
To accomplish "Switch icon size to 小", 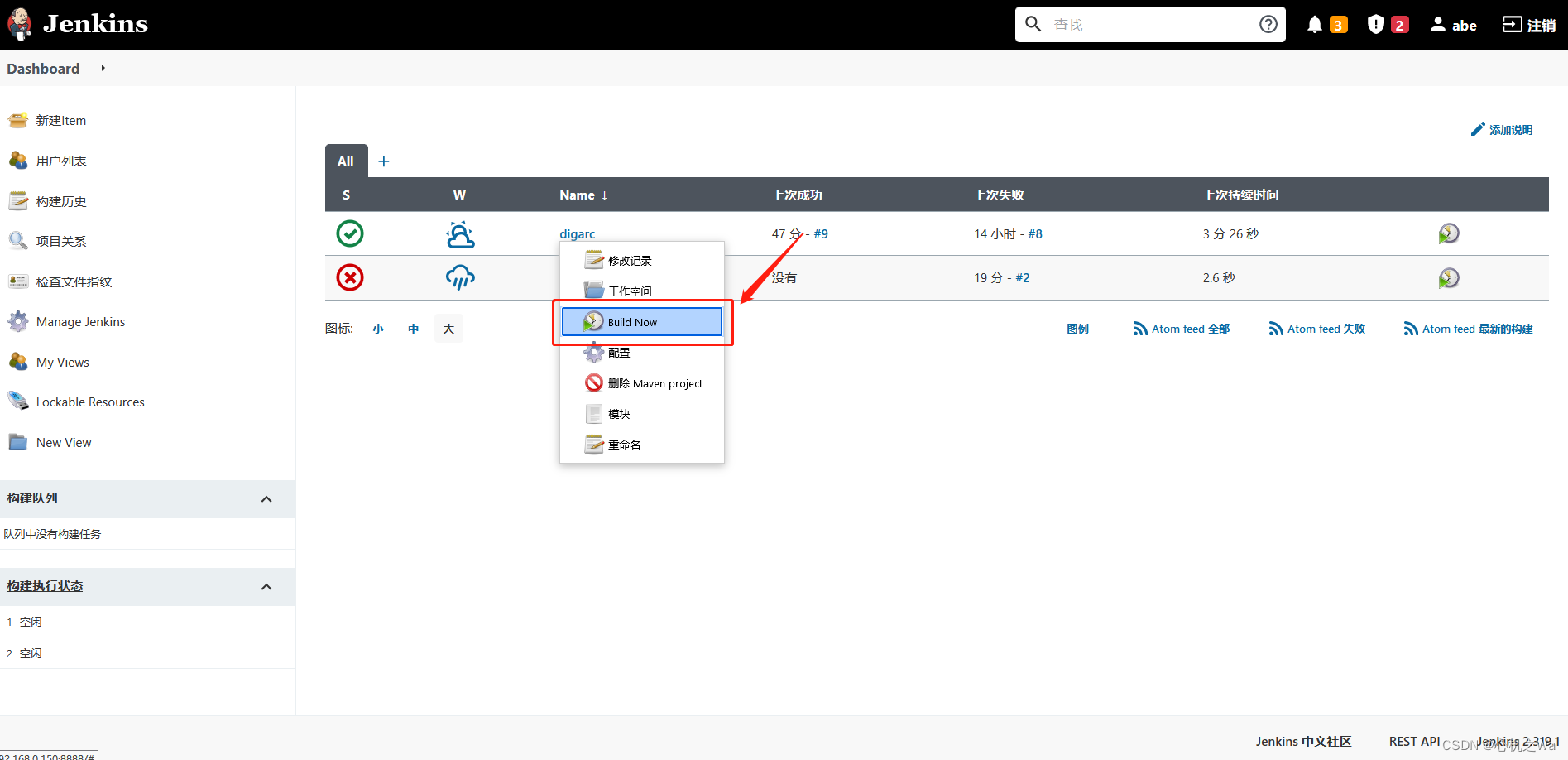I will [377, 328].
